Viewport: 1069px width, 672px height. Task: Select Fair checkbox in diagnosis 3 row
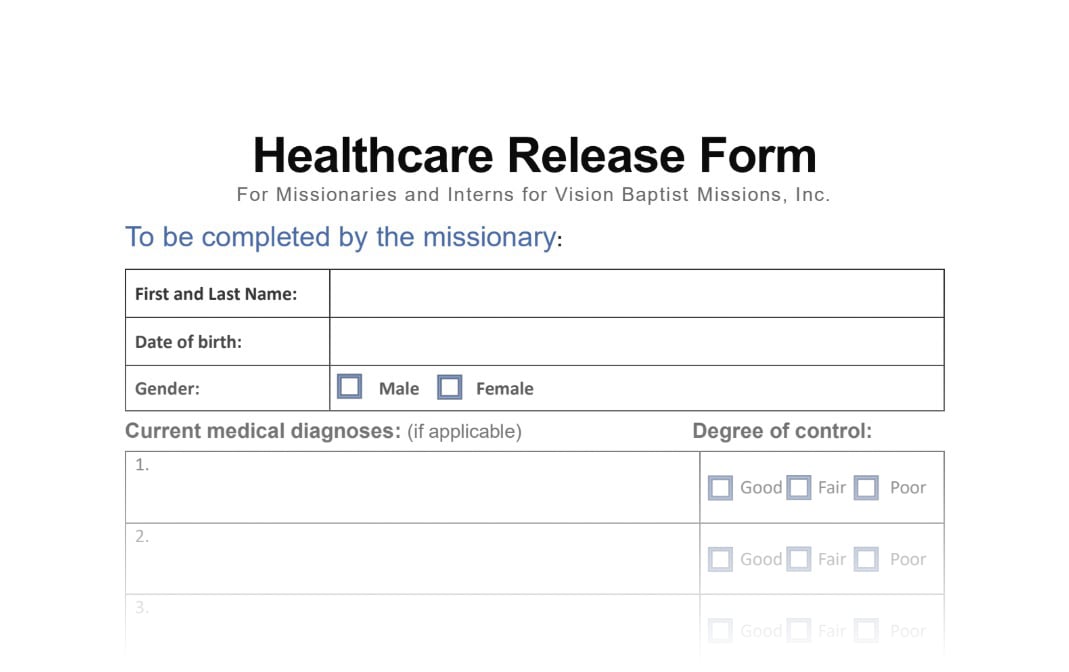pyautogui.click(x=798, y=631)
